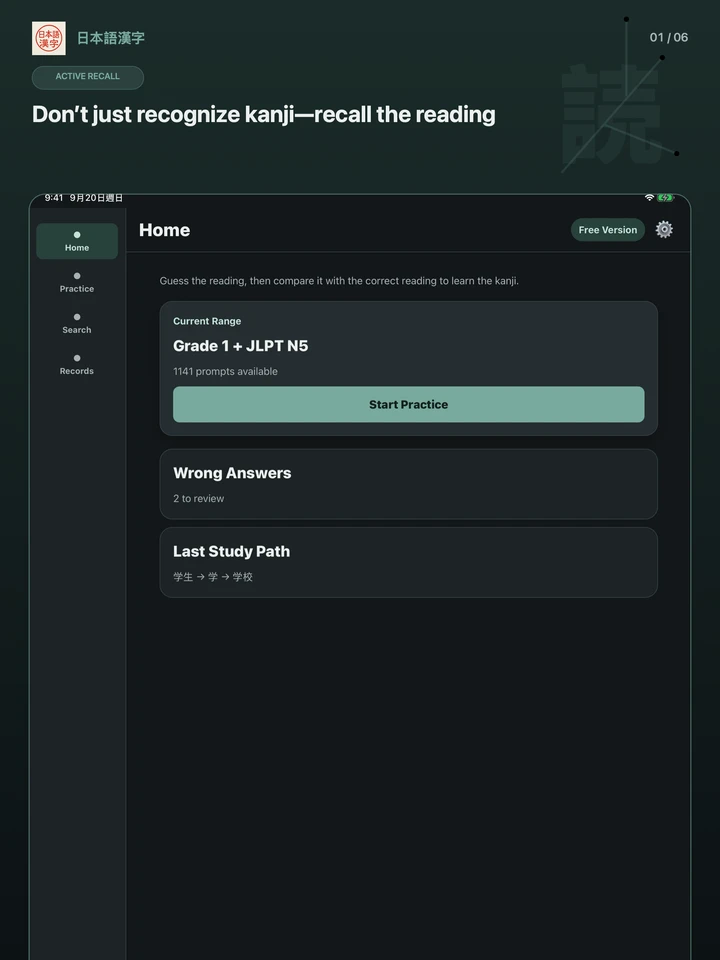This screenshot has height=960, width=720.
Task: Open the Last Study Path card
Action: pos(408,563)
